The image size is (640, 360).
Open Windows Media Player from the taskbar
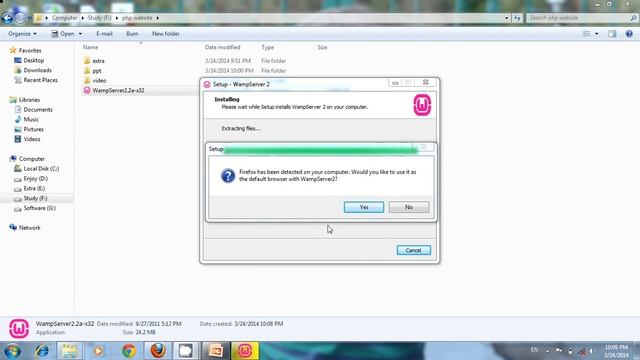coord(98,351)
